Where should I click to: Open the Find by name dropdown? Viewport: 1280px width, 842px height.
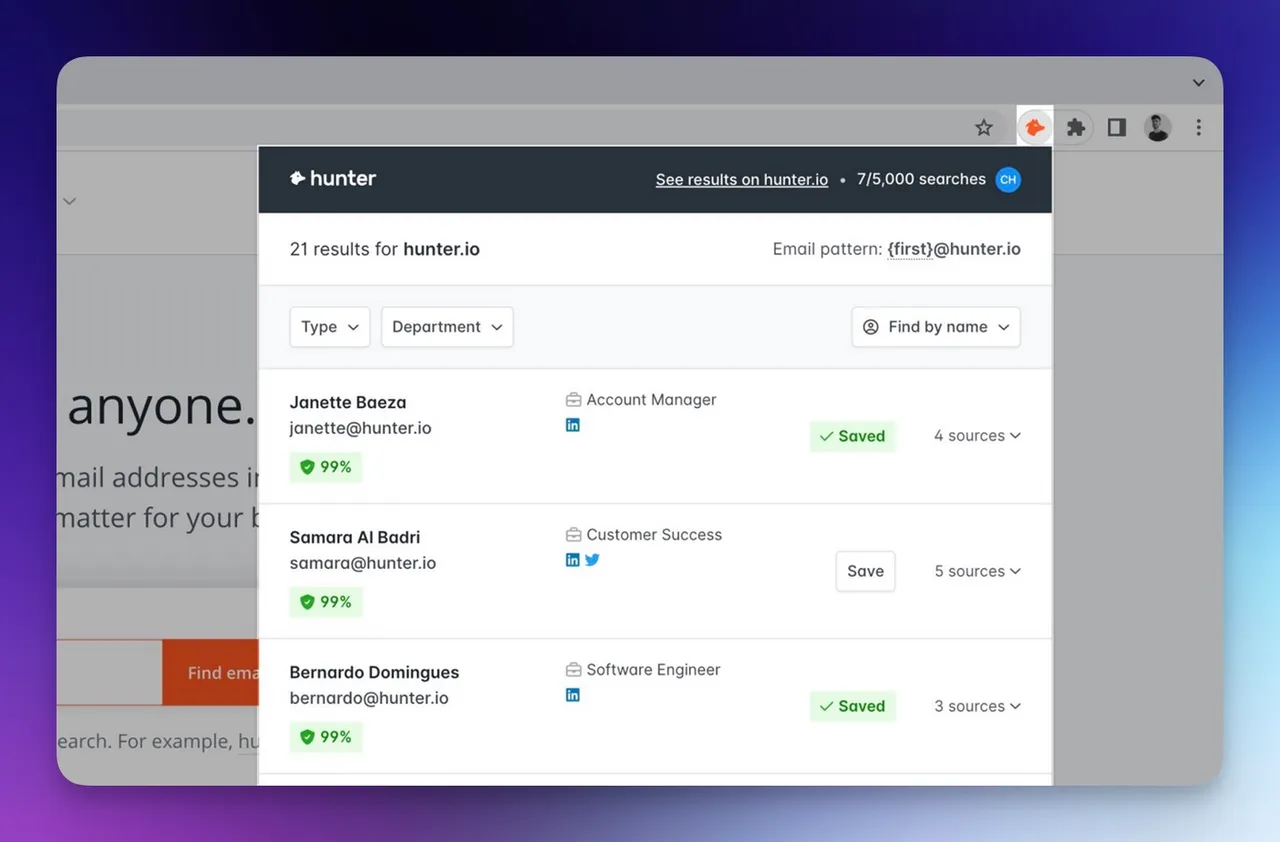click(x=936, y=327)
